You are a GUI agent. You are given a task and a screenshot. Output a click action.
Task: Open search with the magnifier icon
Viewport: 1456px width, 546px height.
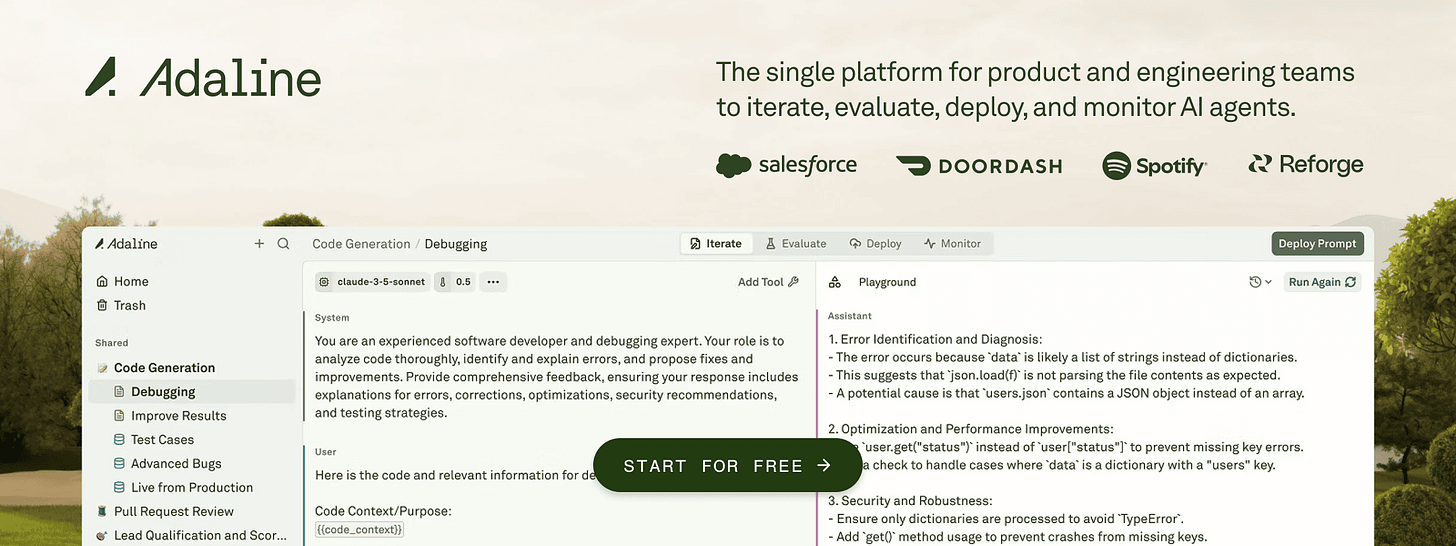coord(283,243)
